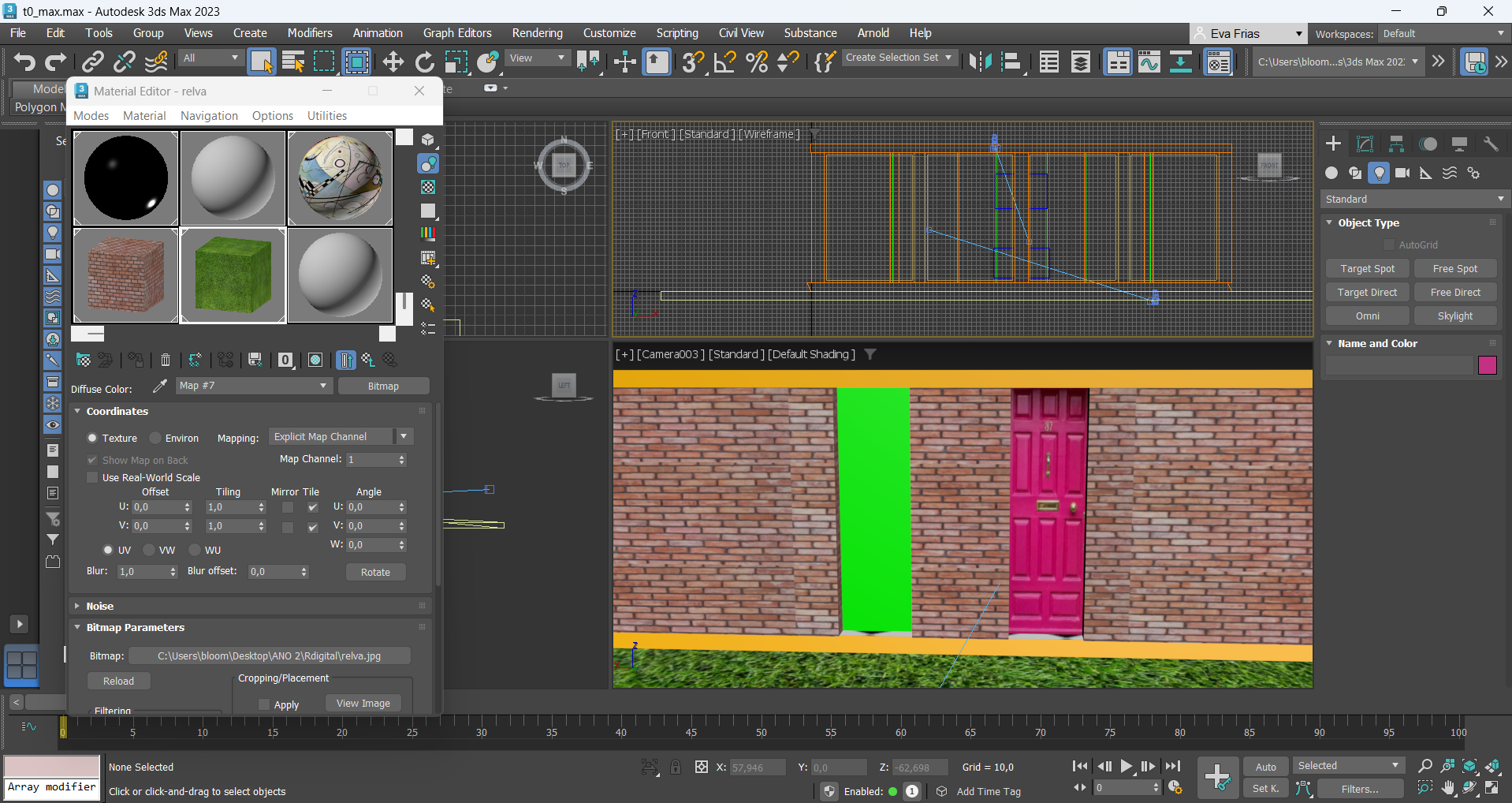Open the Rendering menu
1512x803 pixels.
[537, 33]
